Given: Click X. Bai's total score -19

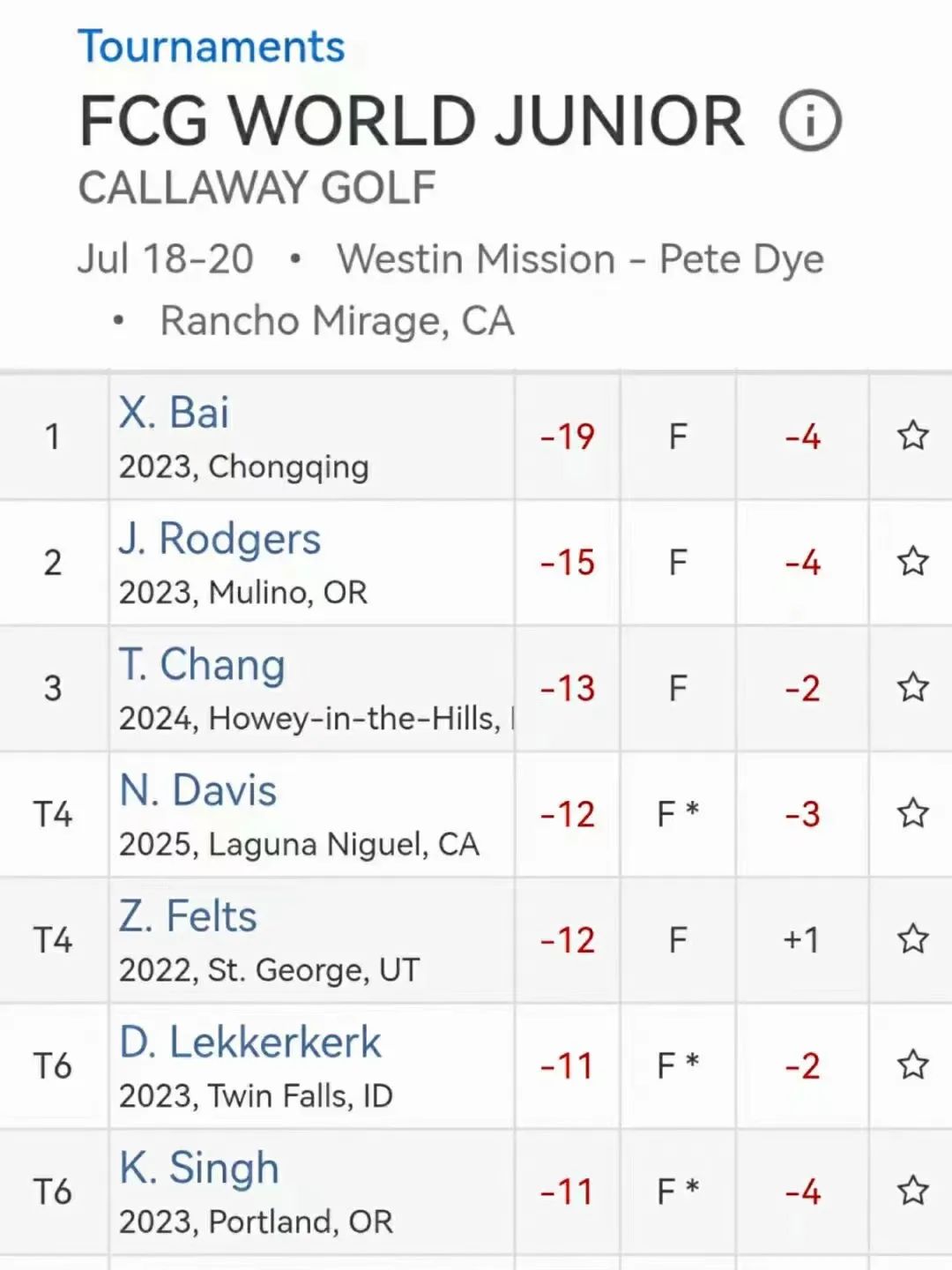Looking at the screenshot, I should [x=568, y=437].
